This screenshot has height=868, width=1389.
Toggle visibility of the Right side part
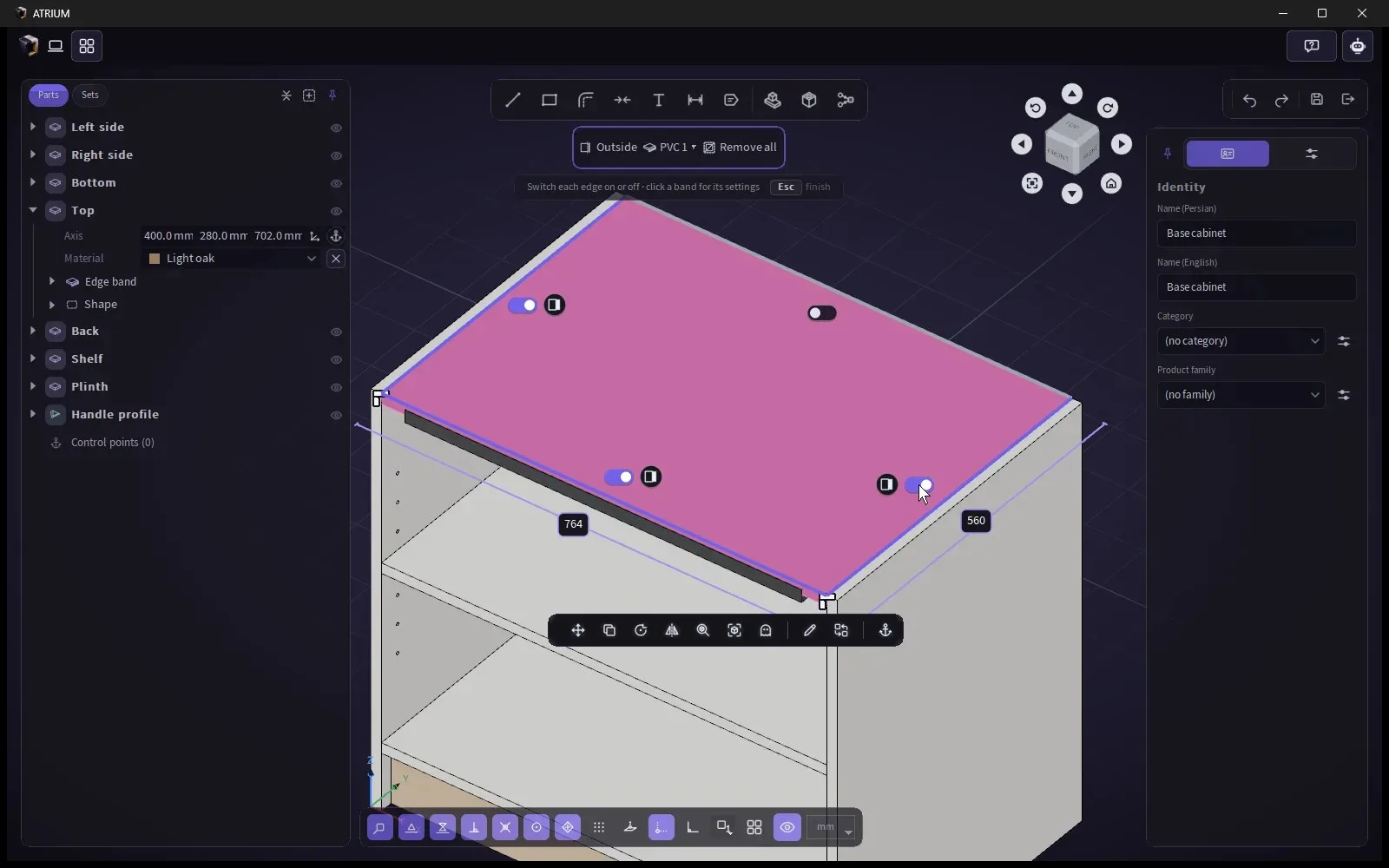click(x=336, y=155)
